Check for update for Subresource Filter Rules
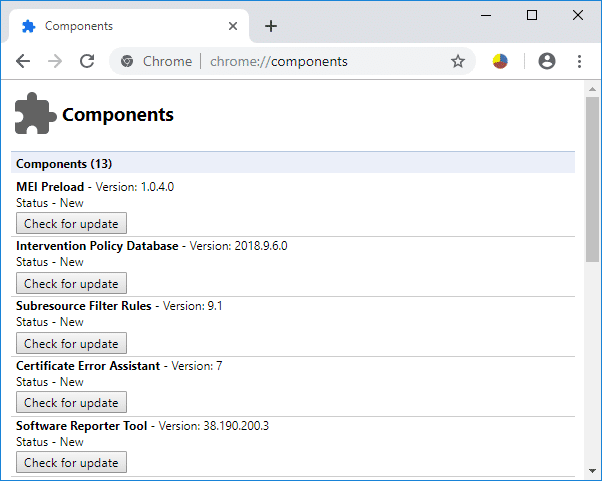 click(71, 343)
